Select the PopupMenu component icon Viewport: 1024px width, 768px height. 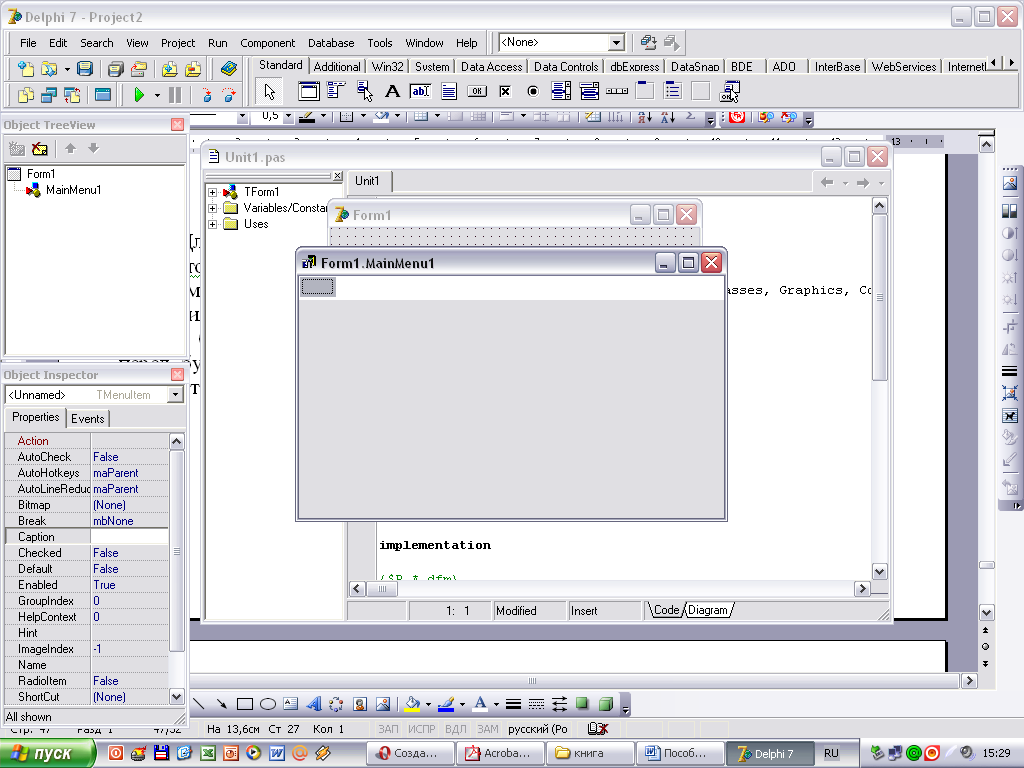[x=364, y=91]
